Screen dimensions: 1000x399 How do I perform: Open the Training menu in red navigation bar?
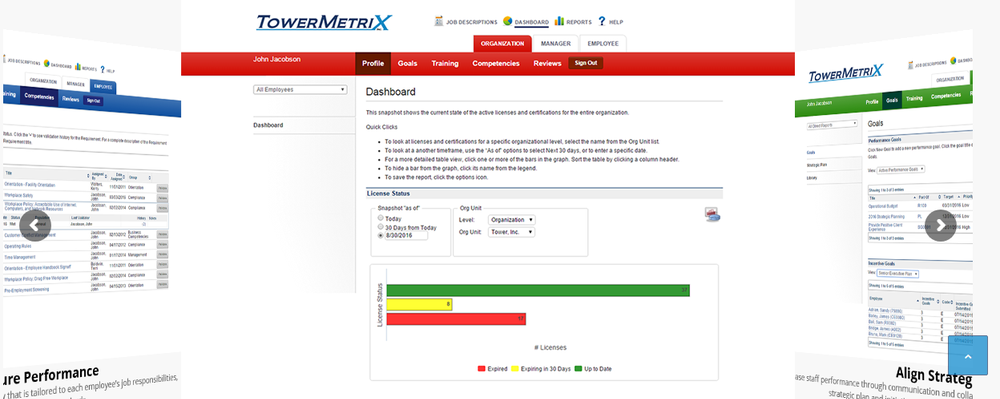[x=445, y=63]
